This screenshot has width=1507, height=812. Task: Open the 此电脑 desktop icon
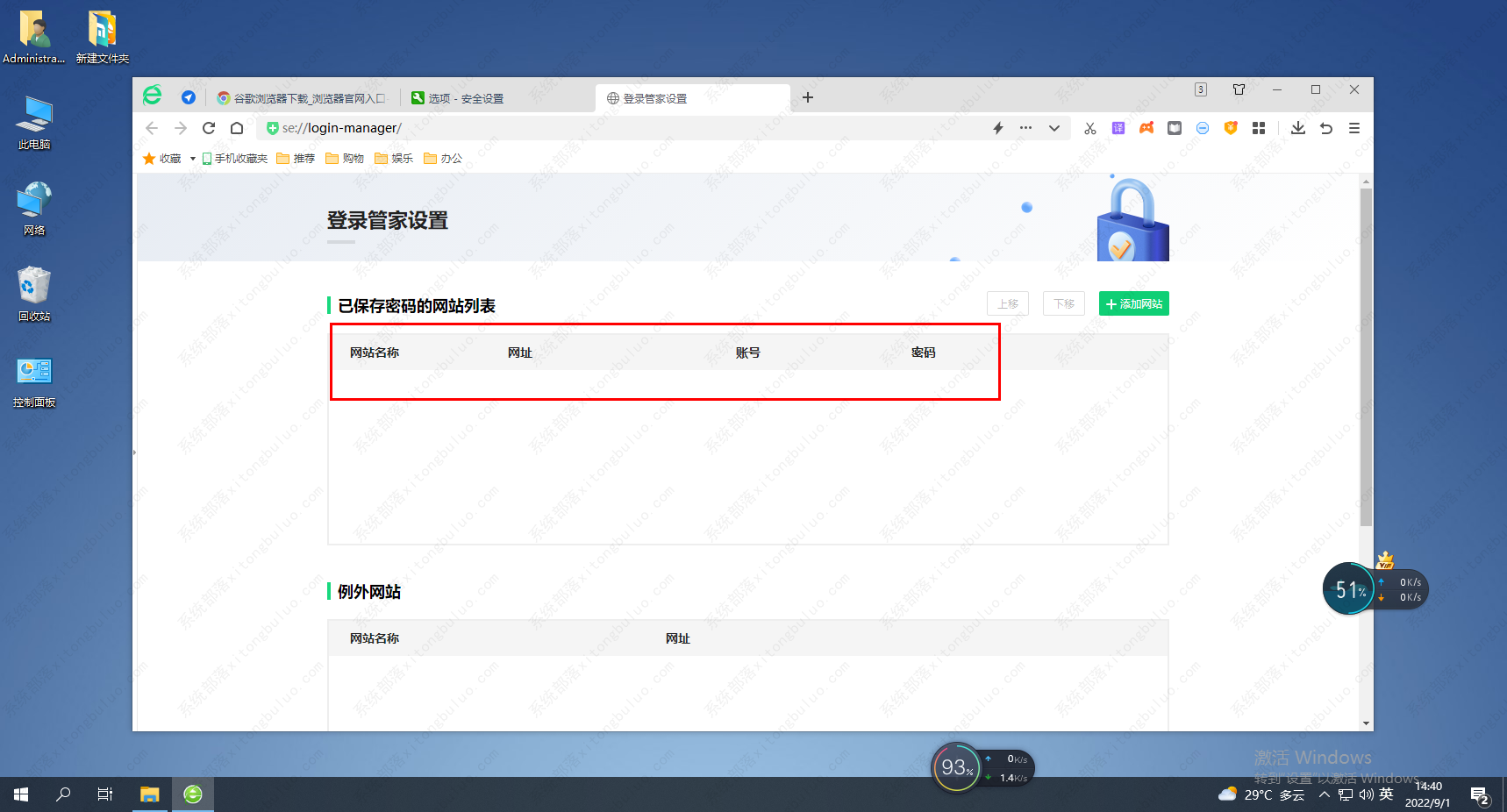(34, 123)
